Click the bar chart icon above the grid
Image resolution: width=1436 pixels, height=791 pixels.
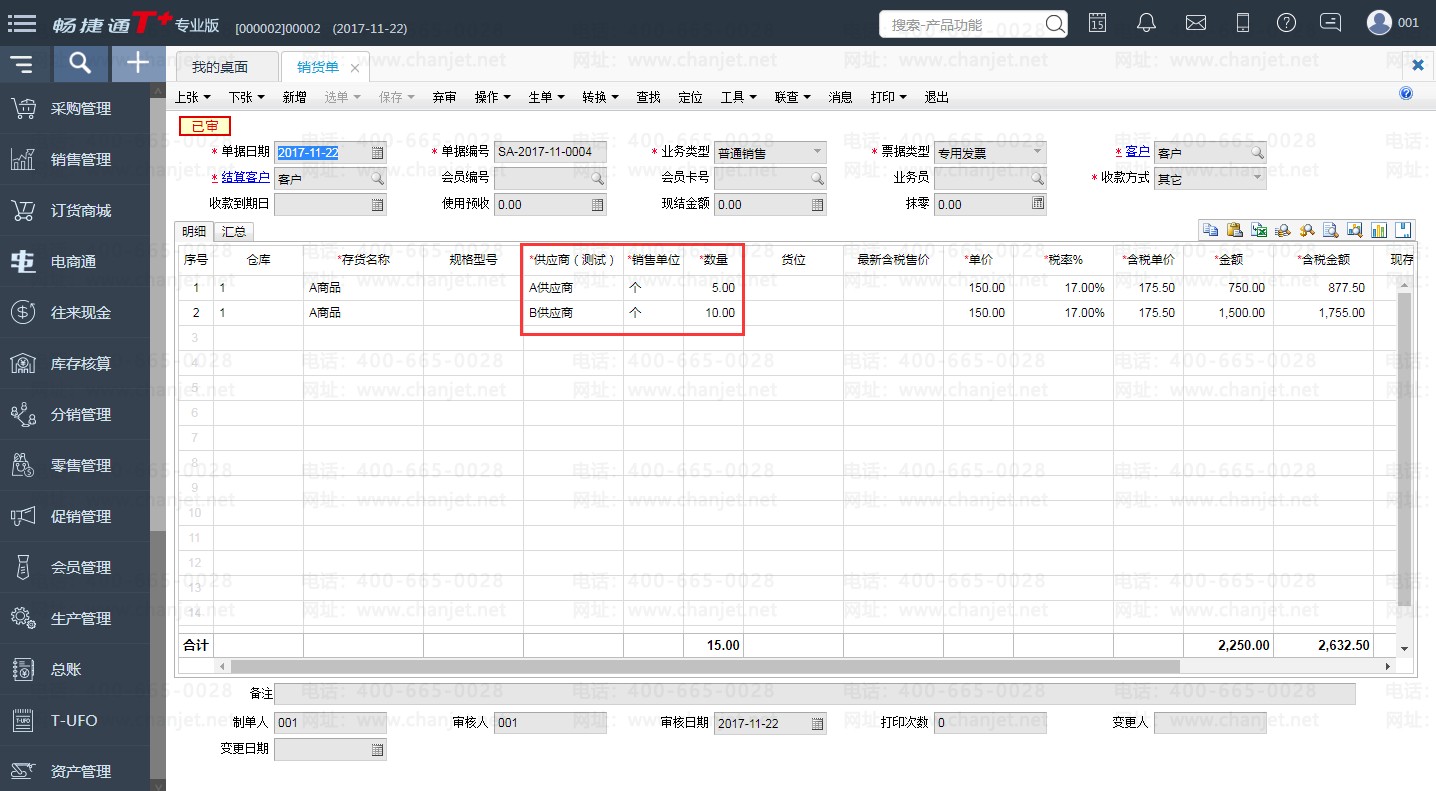(x=1378, y=230)
